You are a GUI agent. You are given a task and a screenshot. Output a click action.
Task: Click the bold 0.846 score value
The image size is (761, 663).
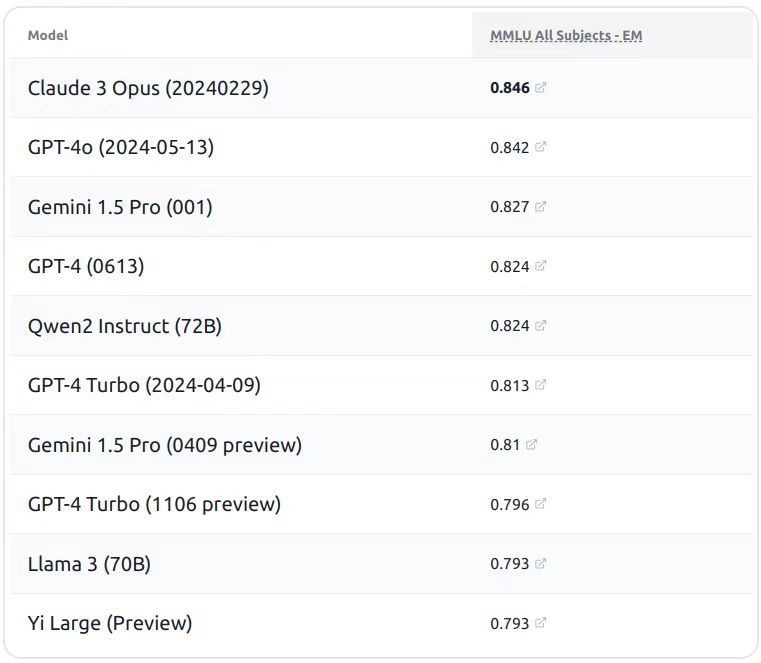tap(509, 88)
